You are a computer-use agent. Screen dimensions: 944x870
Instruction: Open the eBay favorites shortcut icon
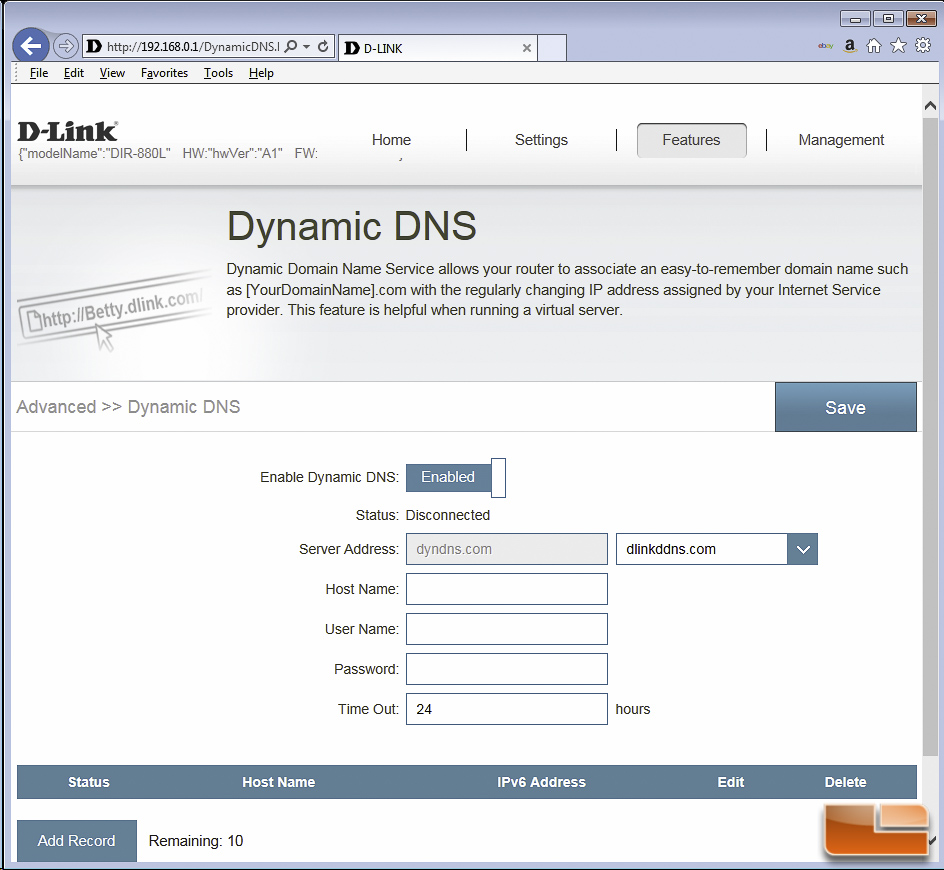825,46
